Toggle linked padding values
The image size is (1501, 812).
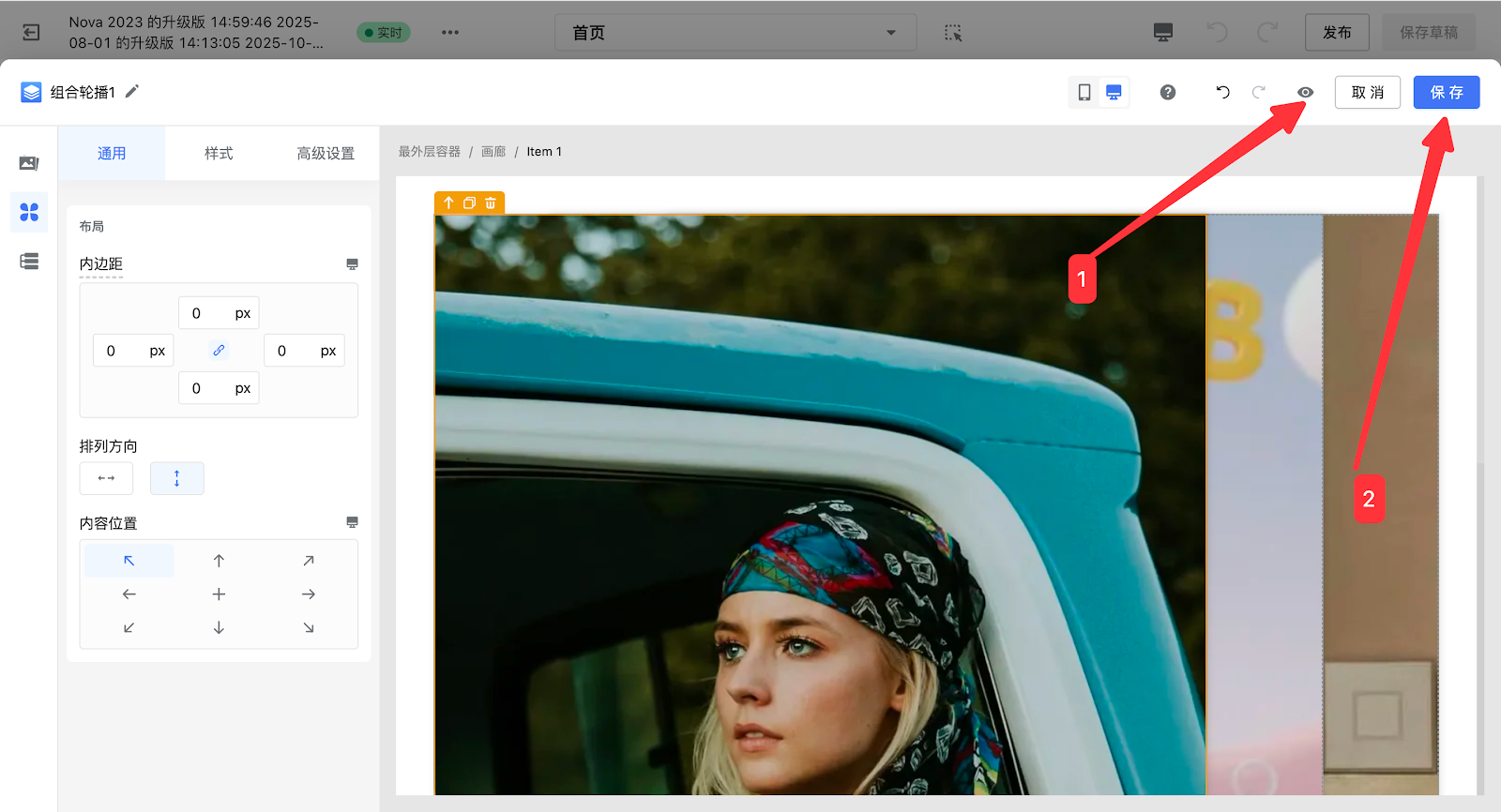219,351
